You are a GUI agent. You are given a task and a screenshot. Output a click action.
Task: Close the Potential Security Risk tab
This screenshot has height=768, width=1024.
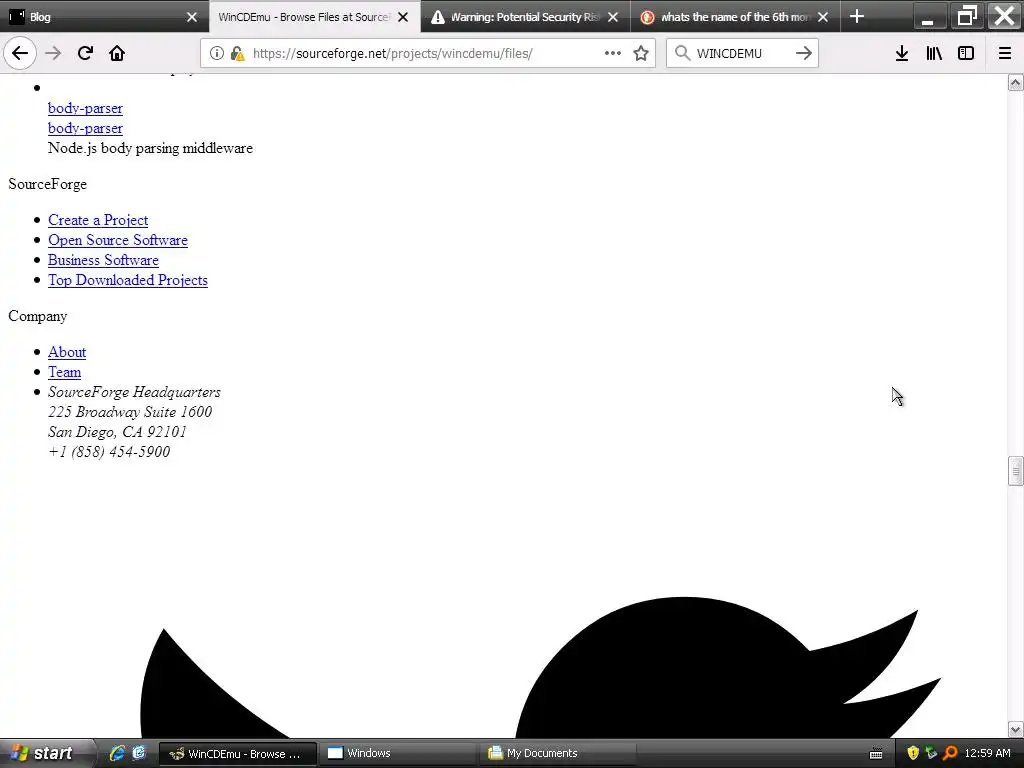[613, 17]
